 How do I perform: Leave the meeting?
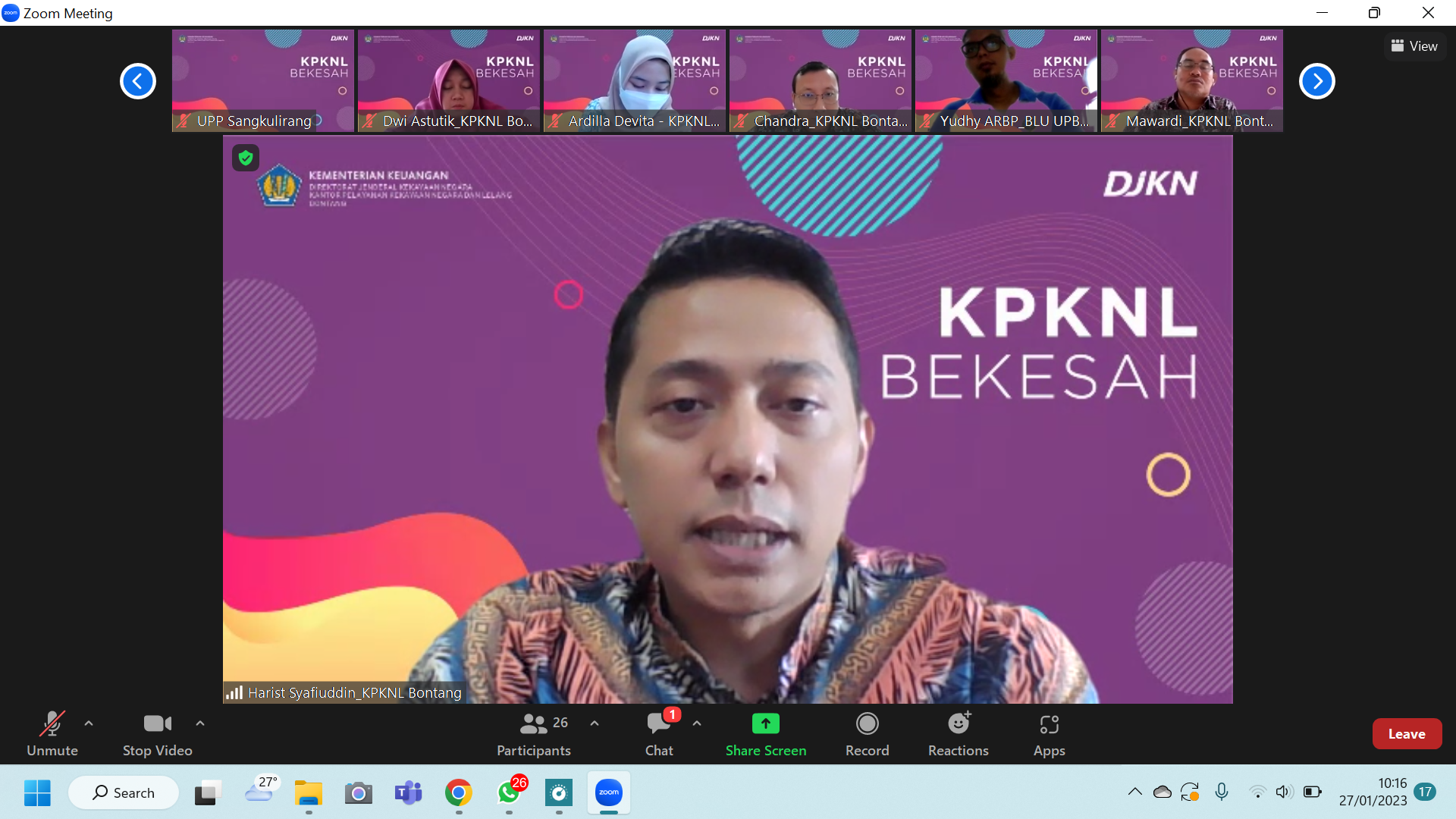click(1407, 733)
